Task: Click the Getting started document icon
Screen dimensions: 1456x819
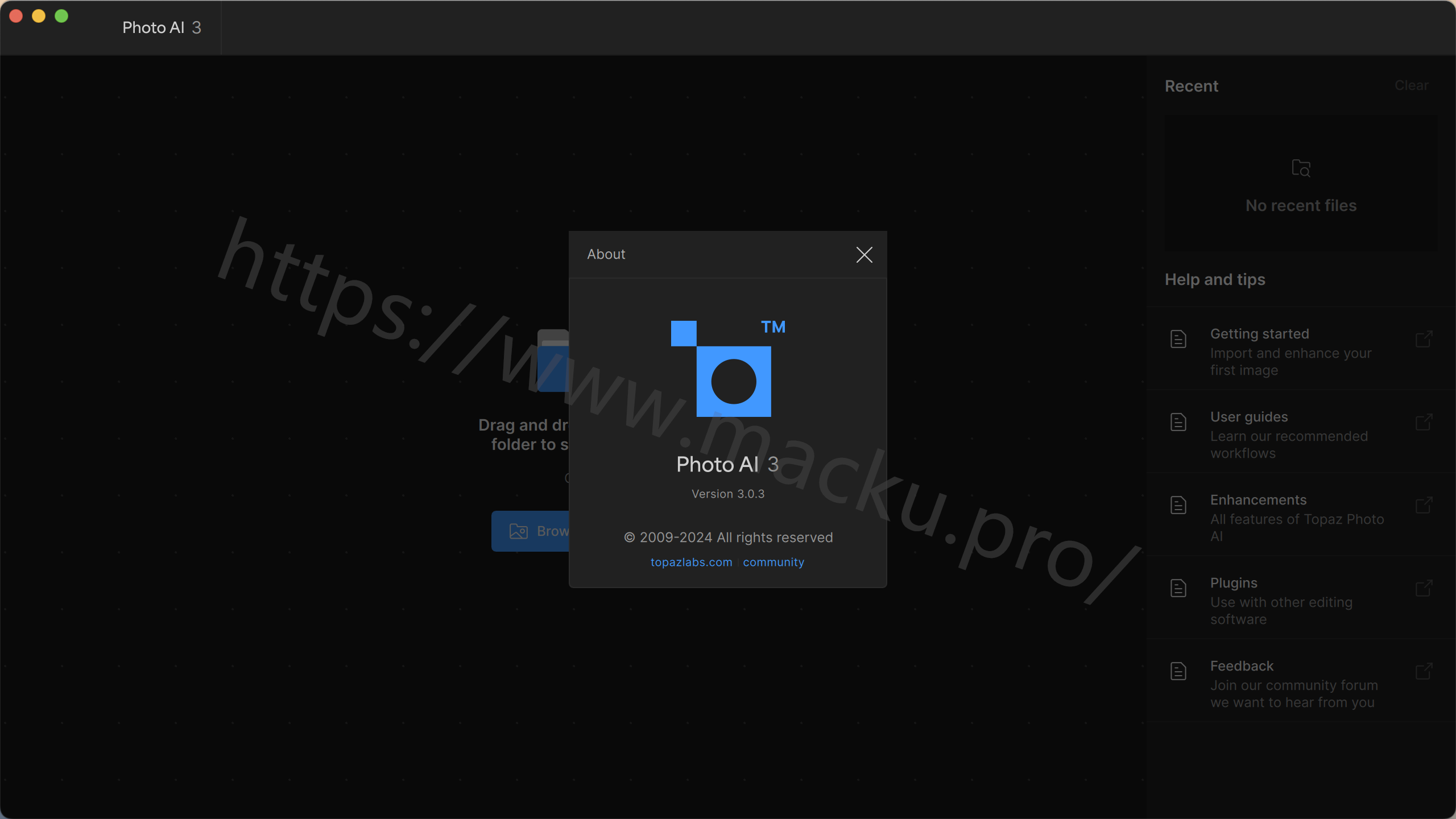Action: tap(1178, 339)
